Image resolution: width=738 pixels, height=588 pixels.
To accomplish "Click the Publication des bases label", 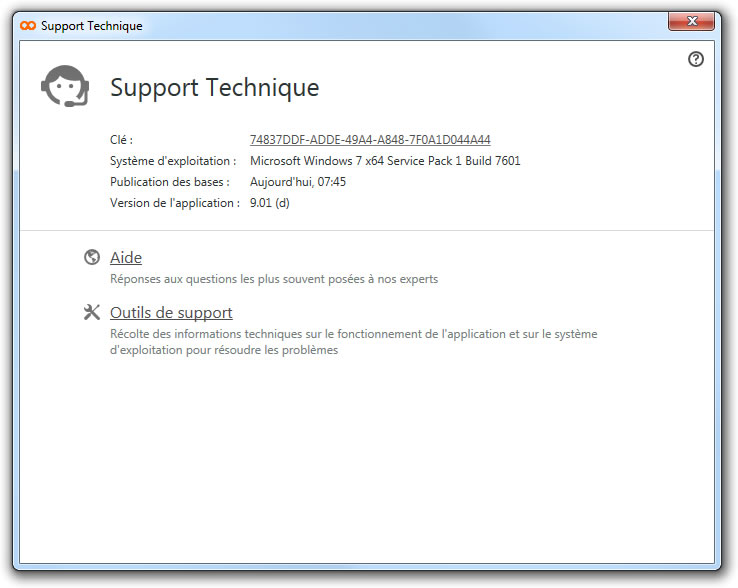I will [170, 182].
